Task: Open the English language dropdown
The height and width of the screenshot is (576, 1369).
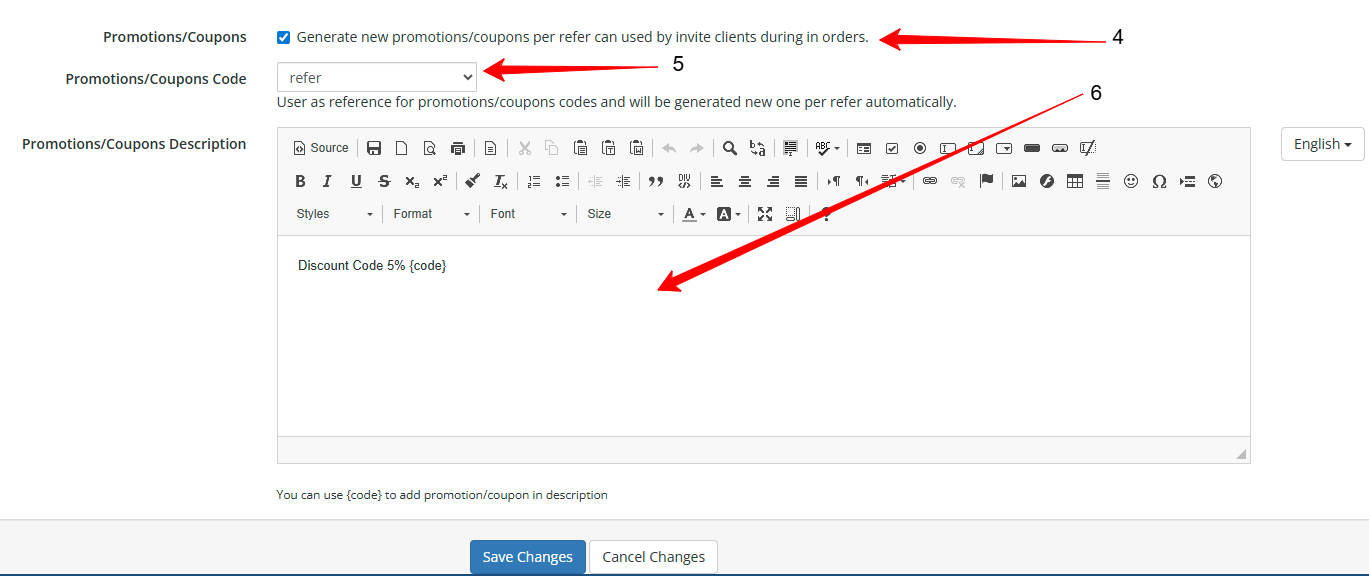Action: [1322, 144]
